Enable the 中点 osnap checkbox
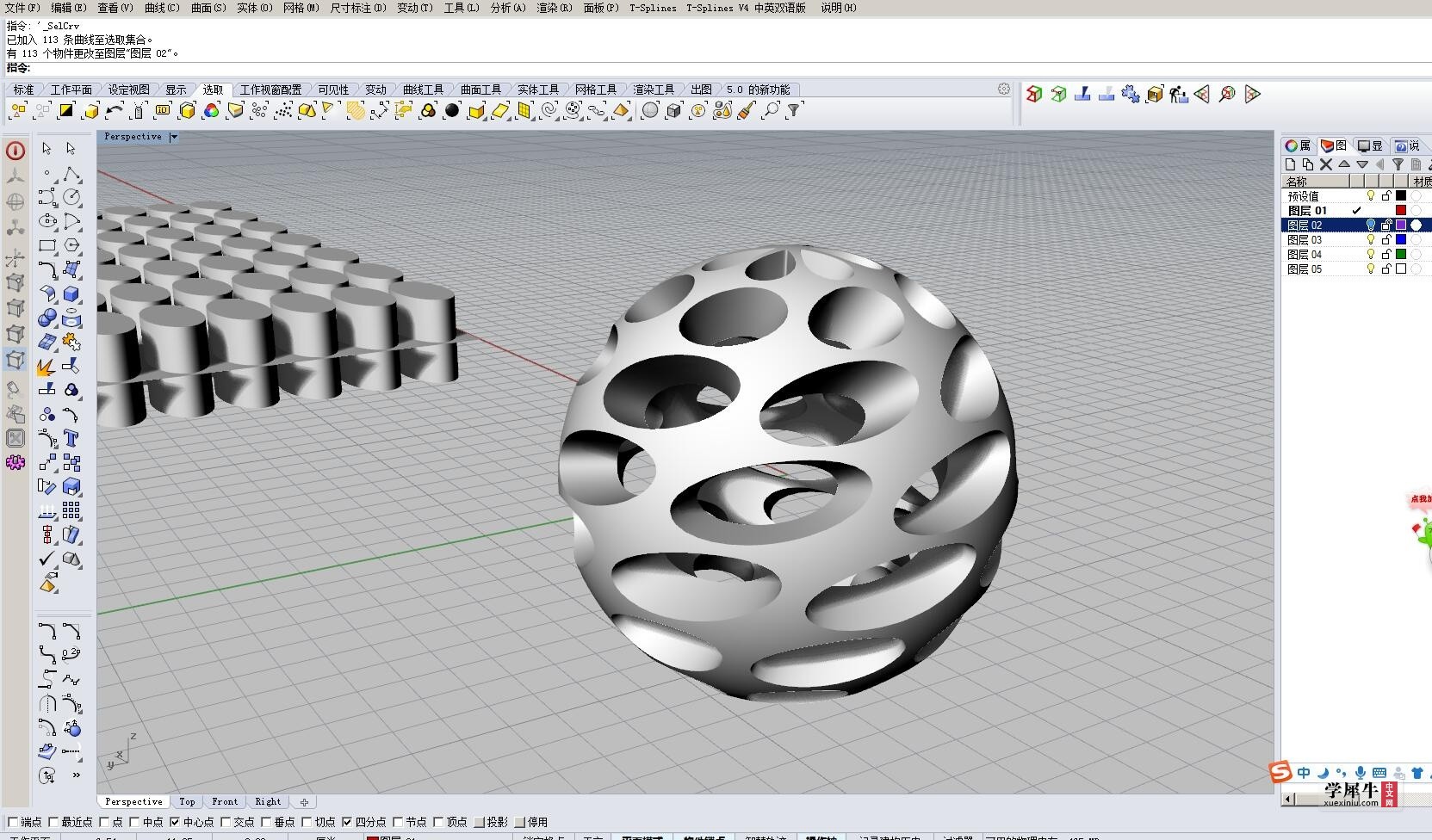The height and width of the screenshot is (840, 1432). (134, 822)
